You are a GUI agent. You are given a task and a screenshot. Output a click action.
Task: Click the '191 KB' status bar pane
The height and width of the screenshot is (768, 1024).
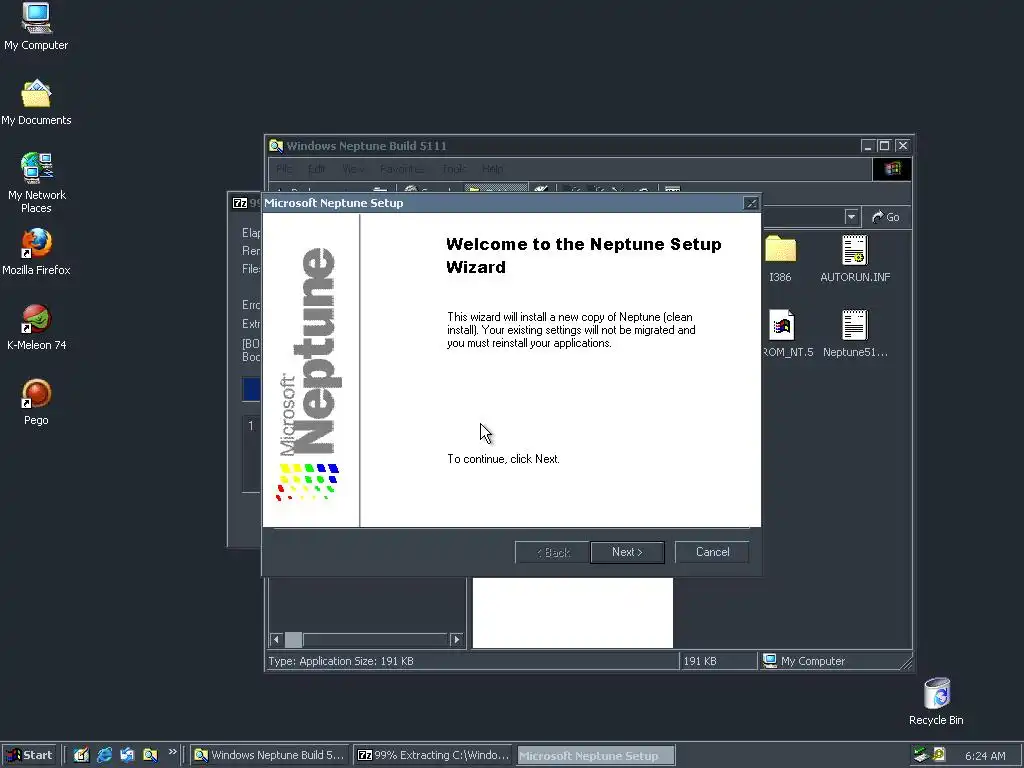tap(718, 661)
